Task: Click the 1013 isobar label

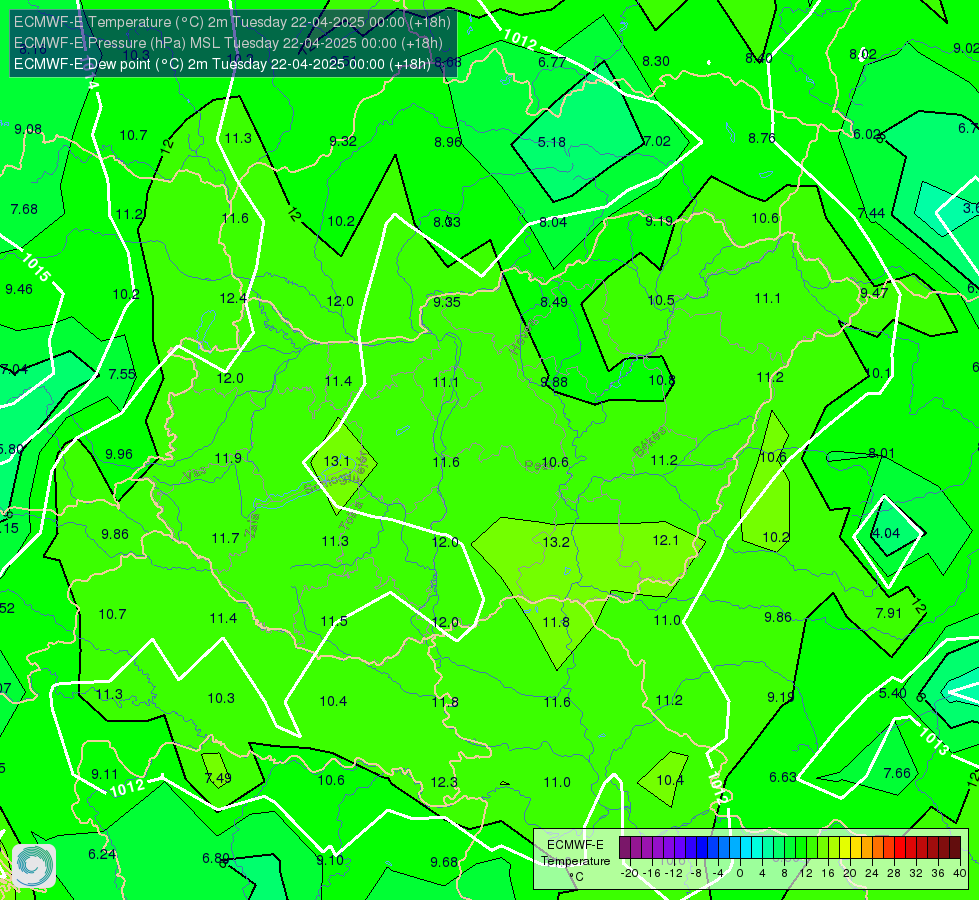Action: click(934, 741)
